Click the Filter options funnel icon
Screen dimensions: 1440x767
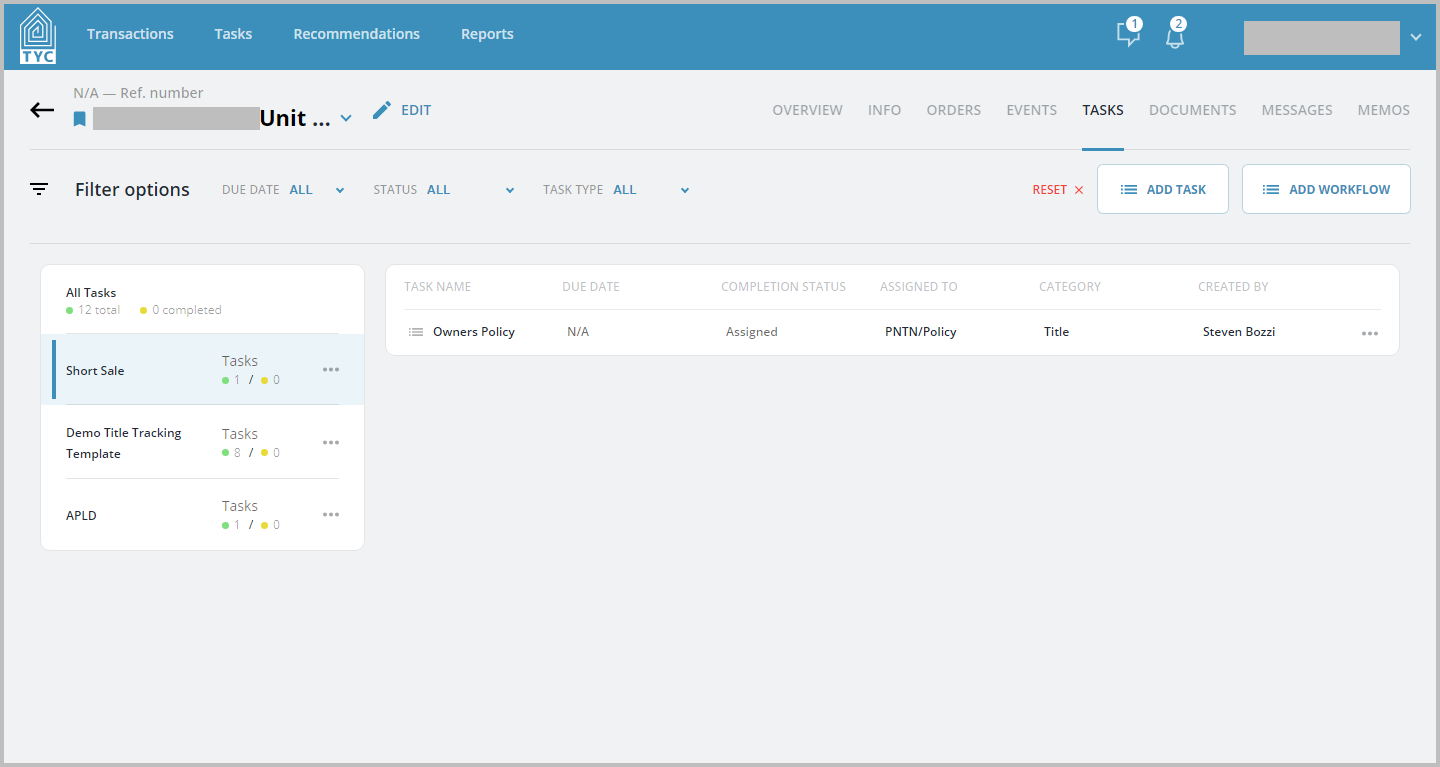(x=39, y=189)
